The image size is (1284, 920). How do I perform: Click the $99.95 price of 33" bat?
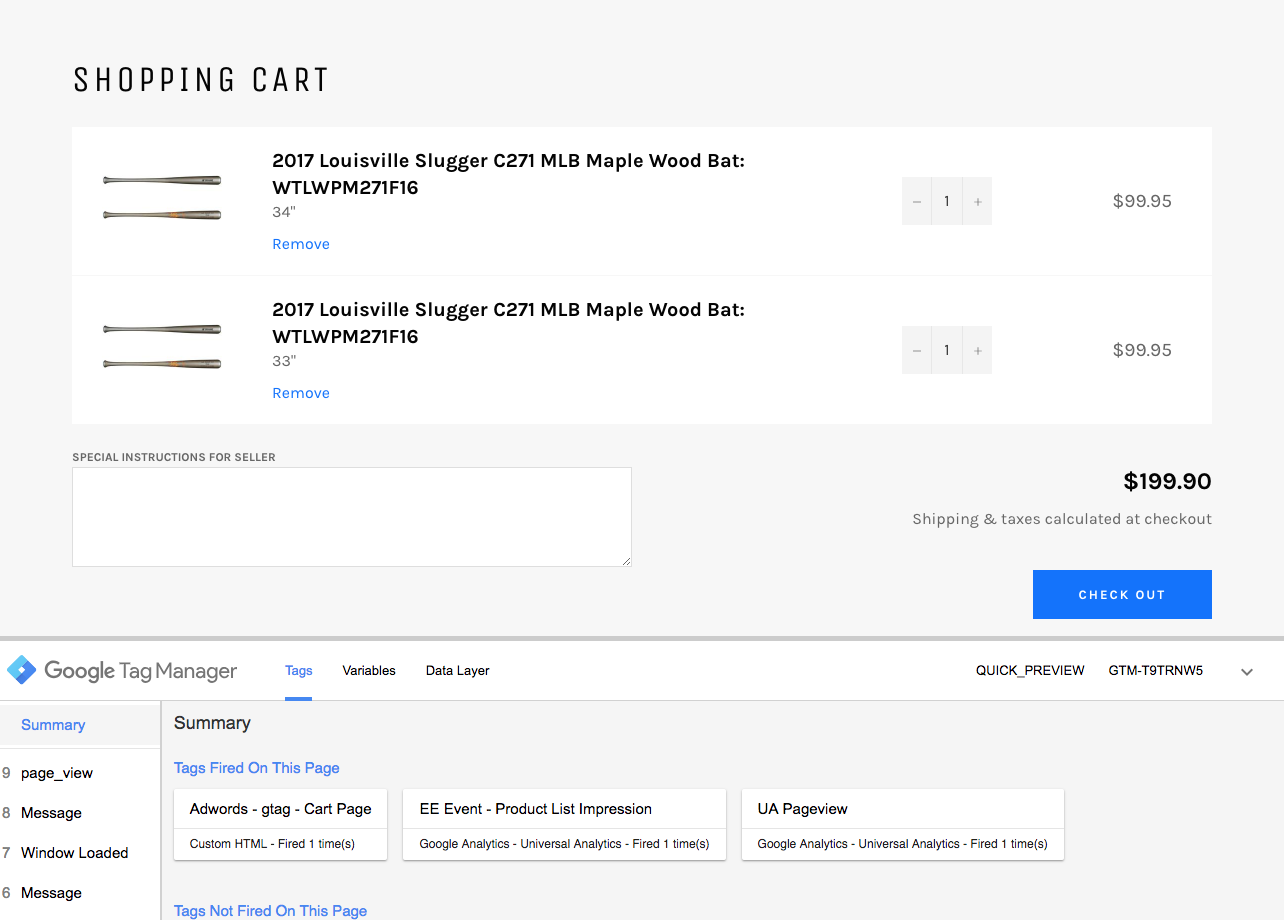coord(1142,350)
